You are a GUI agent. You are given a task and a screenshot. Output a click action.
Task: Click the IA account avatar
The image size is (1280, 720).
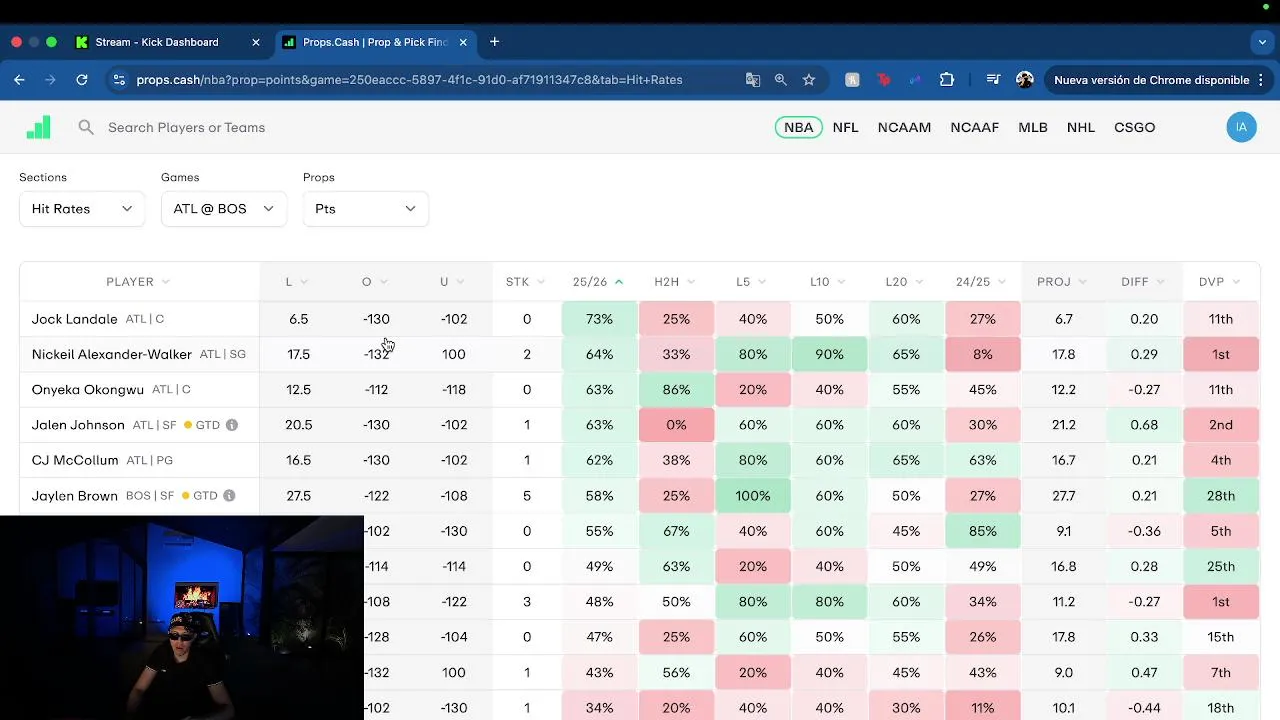click(x=1241, y=127)
